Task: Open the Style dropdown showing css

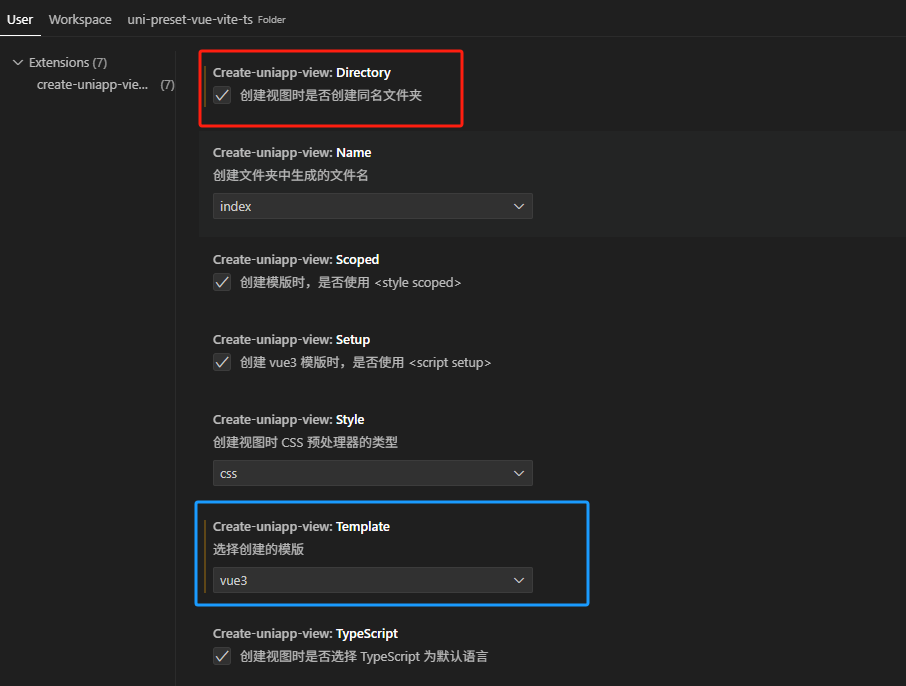Action: click(373, 473)
